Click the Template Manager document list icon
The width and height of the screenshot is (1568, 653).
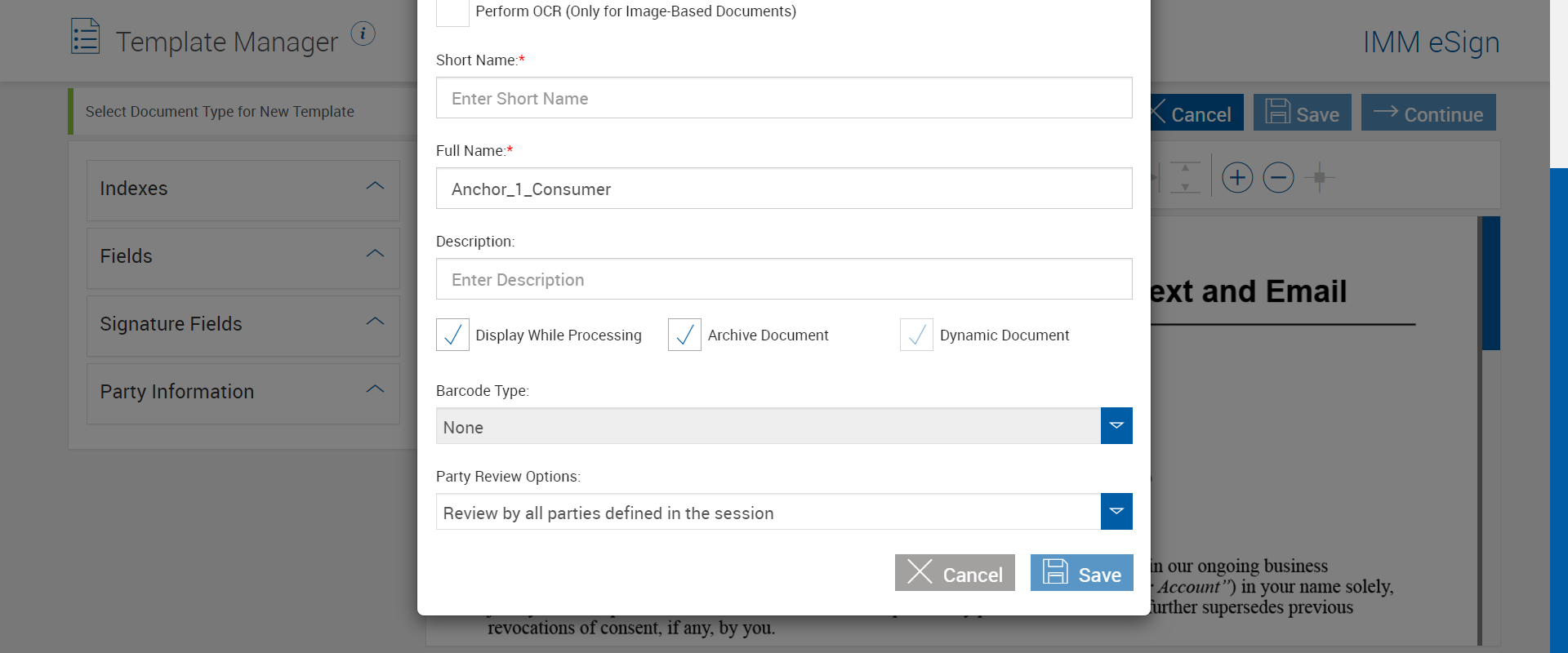click(x=85, y=37)
